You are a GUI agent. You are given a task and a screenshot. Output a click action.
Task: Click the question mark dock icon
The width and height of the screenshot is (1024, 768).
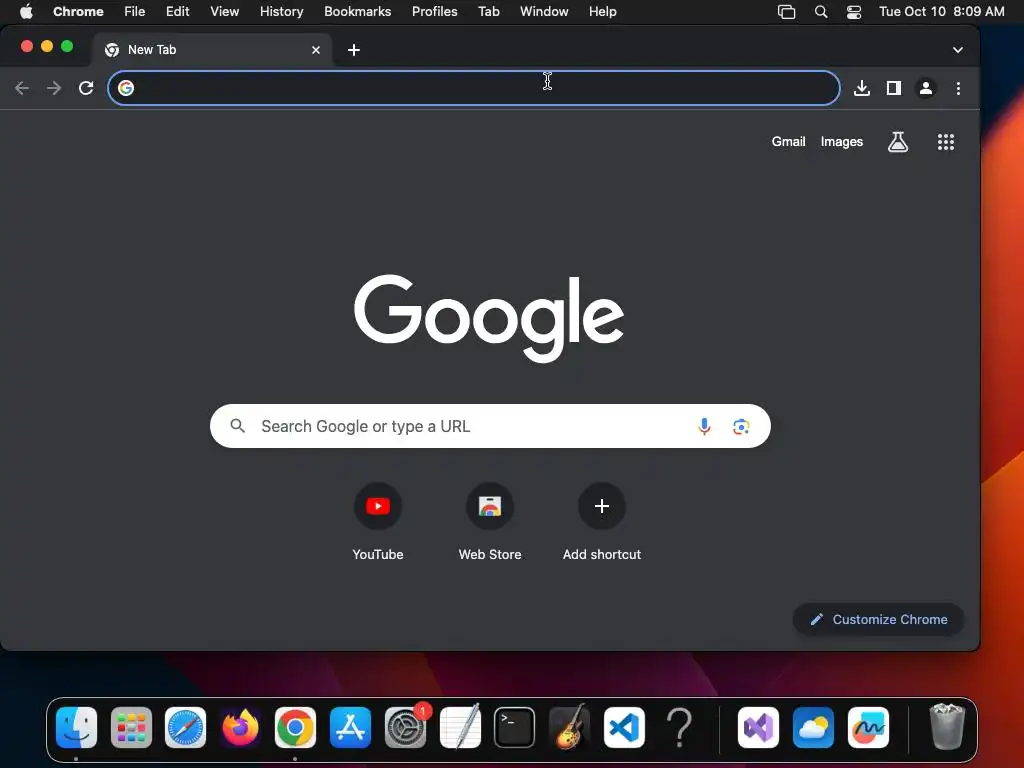click(x=679, y=727)
